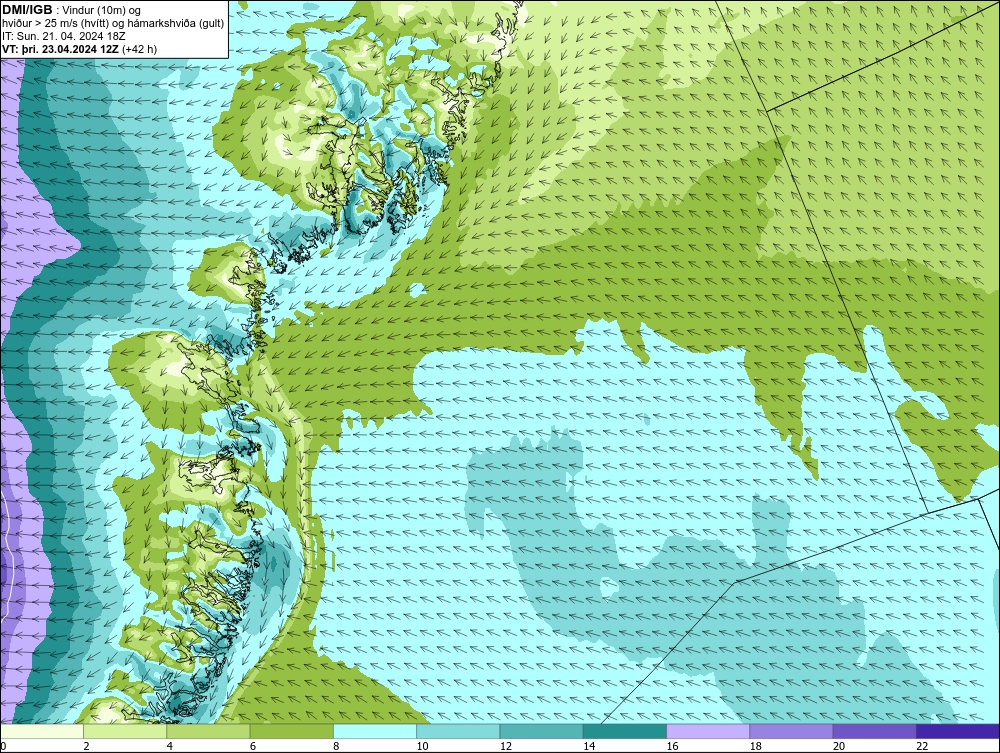
Task: Click the 12–14 m/s teal legend swatch
Action: pyautogui.click(x=541, y=731)
